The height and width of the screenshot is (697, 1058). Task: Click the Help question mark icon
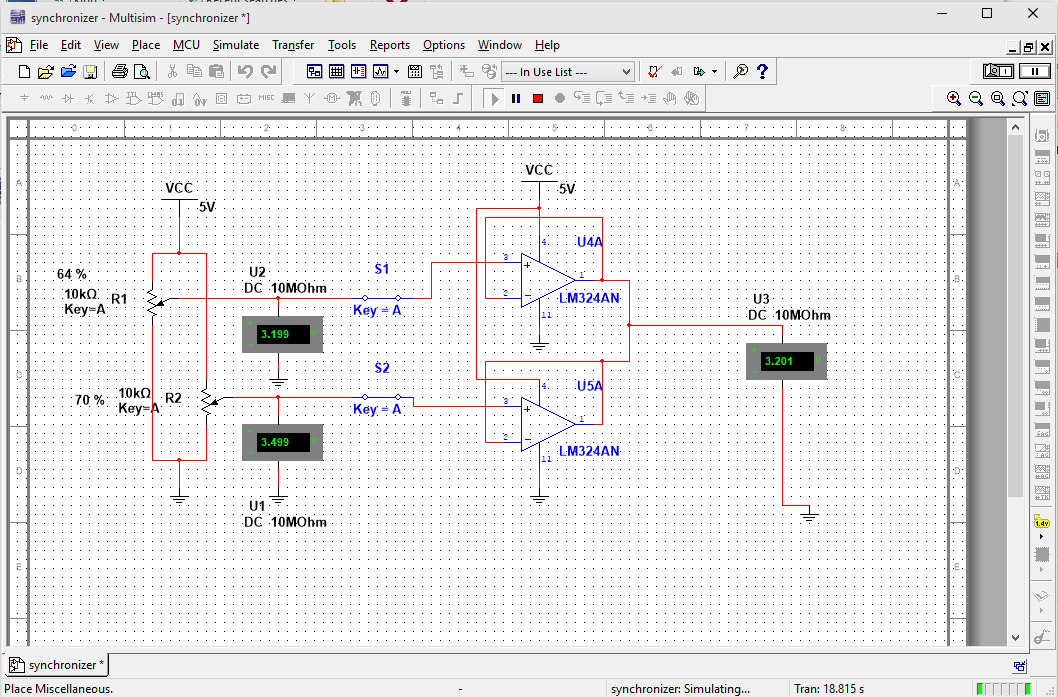(763, 72)
